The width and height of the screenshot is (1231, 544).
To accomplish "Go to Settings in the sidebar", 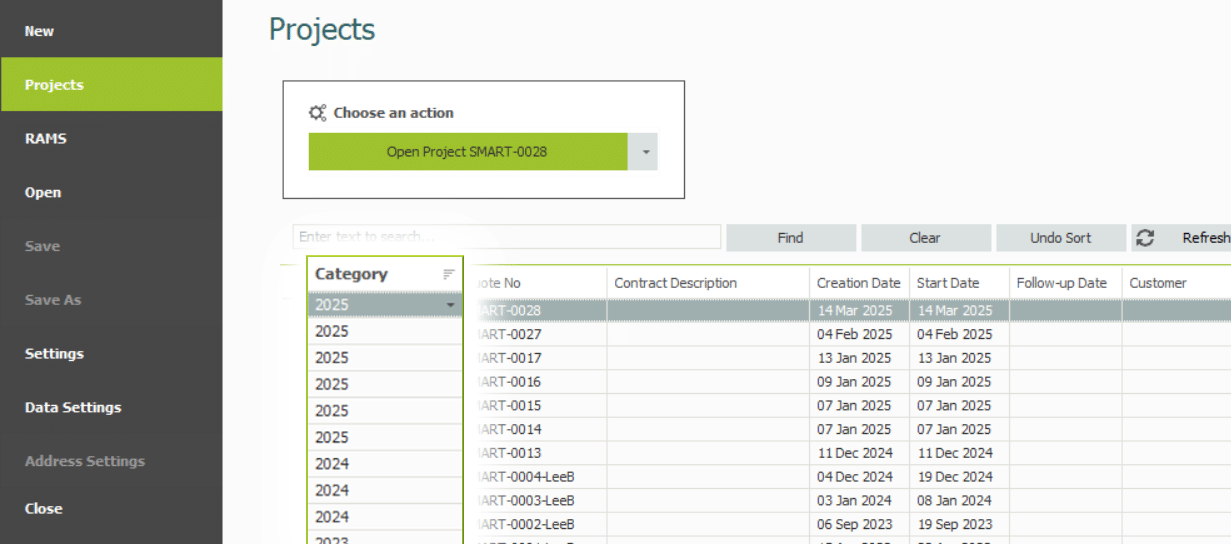I will 54,354.
